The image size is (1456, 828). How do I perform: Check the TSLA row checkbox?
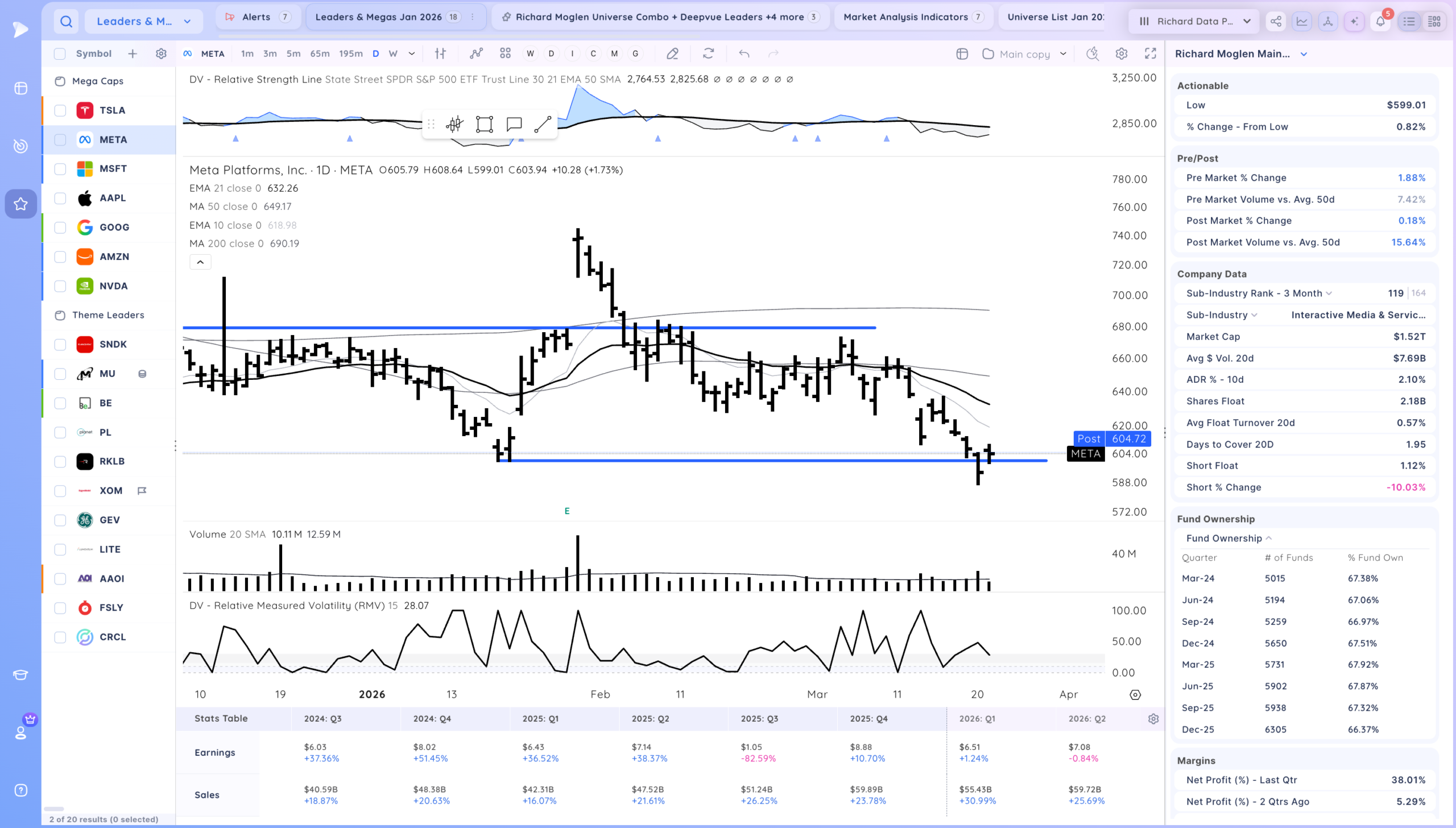point(60,110)
